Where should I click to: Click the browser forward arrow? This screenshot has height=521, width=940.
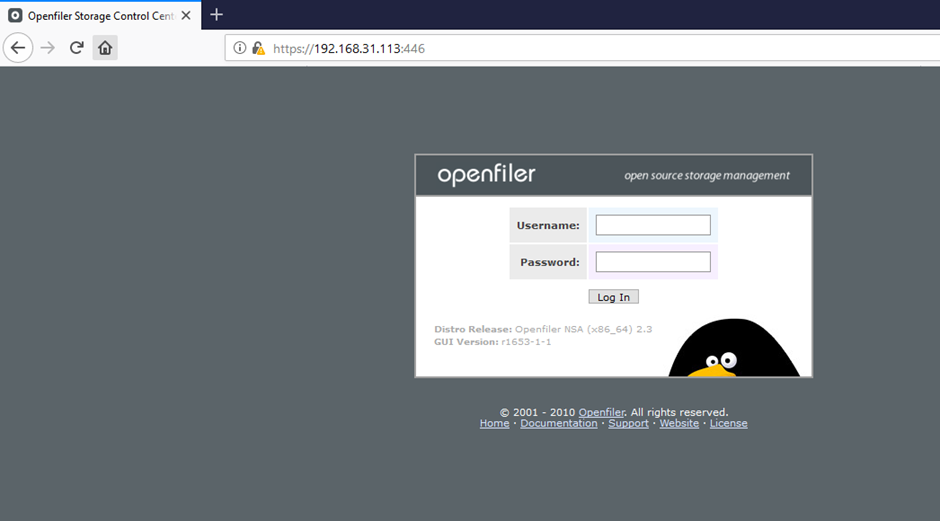47,48
